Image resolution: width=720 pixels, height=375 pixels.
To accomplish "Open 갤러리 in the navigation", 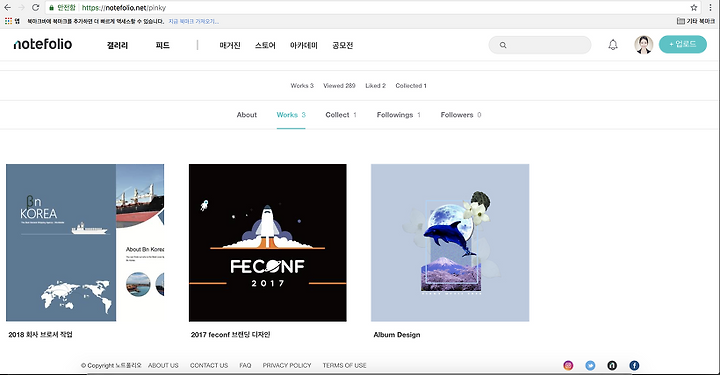I will point(117,45).
